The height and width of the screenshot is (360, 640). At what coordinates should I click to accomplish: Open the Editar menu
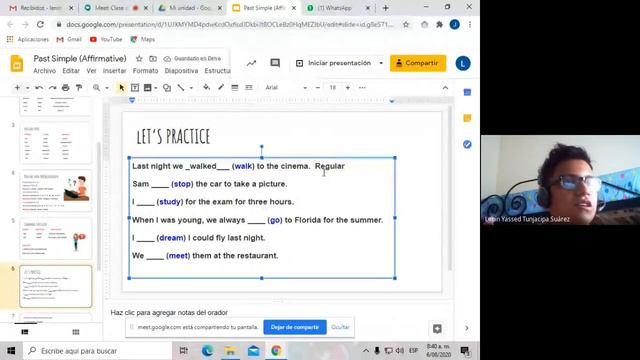pyautogui.click(x=71, y=71)
